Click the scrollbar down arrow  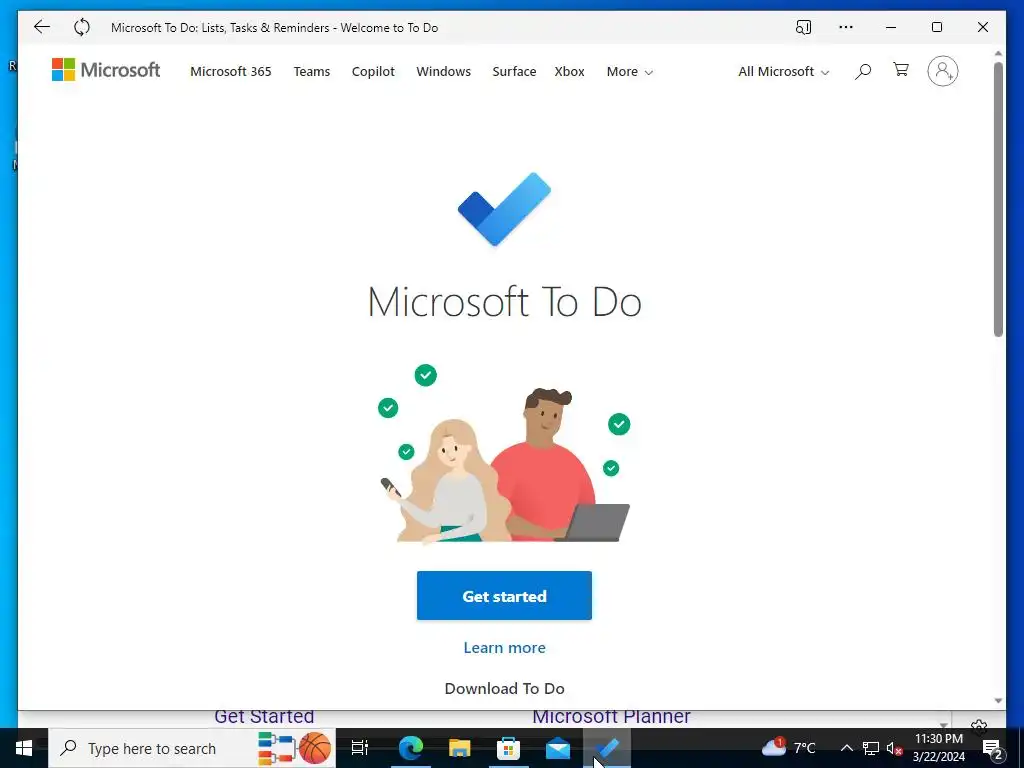tap(998, 701)
